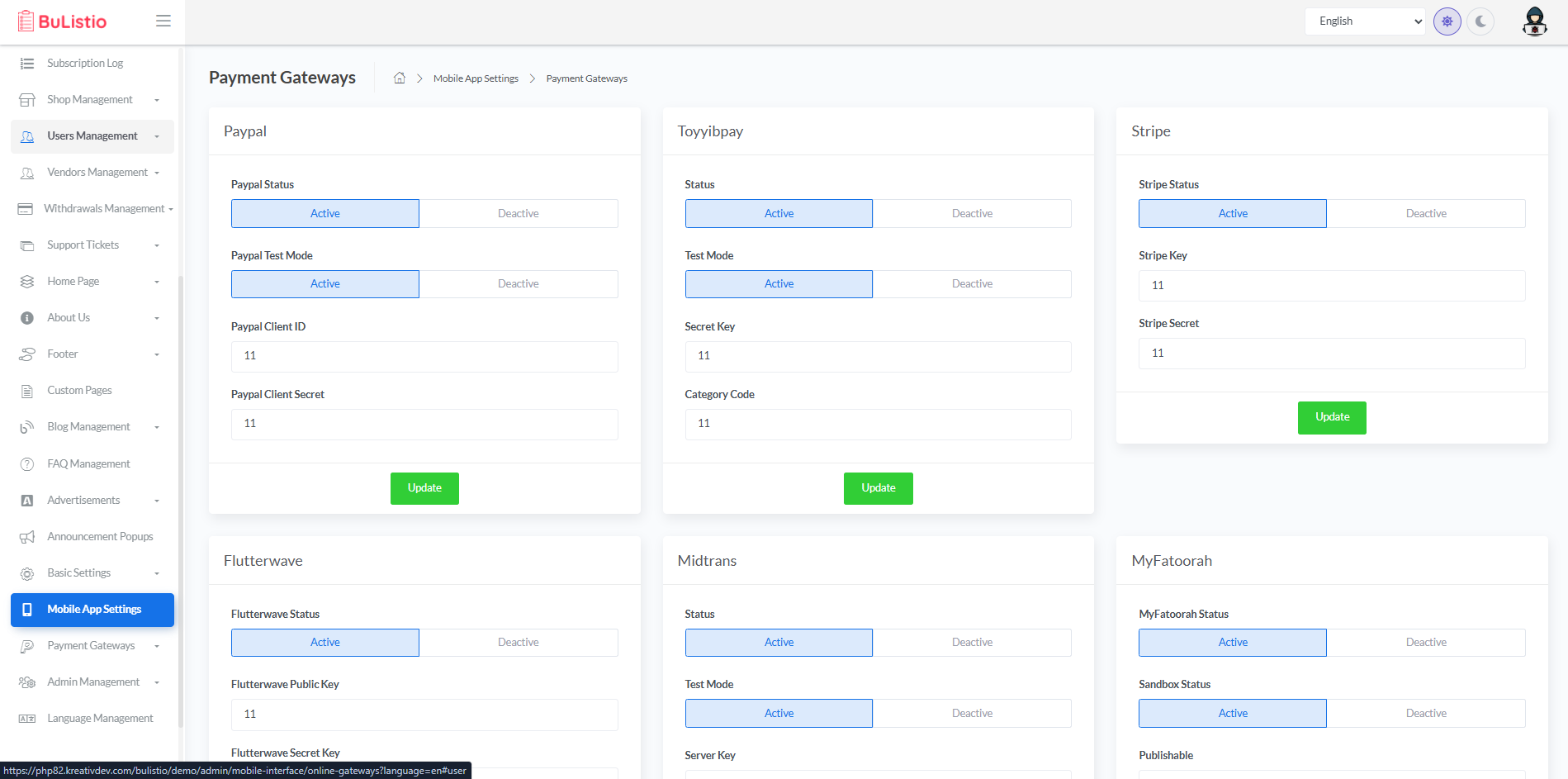Viewport: 1568px width, 779px height.
Task: Open the English language dropdown
Action: coord(1366,21)
